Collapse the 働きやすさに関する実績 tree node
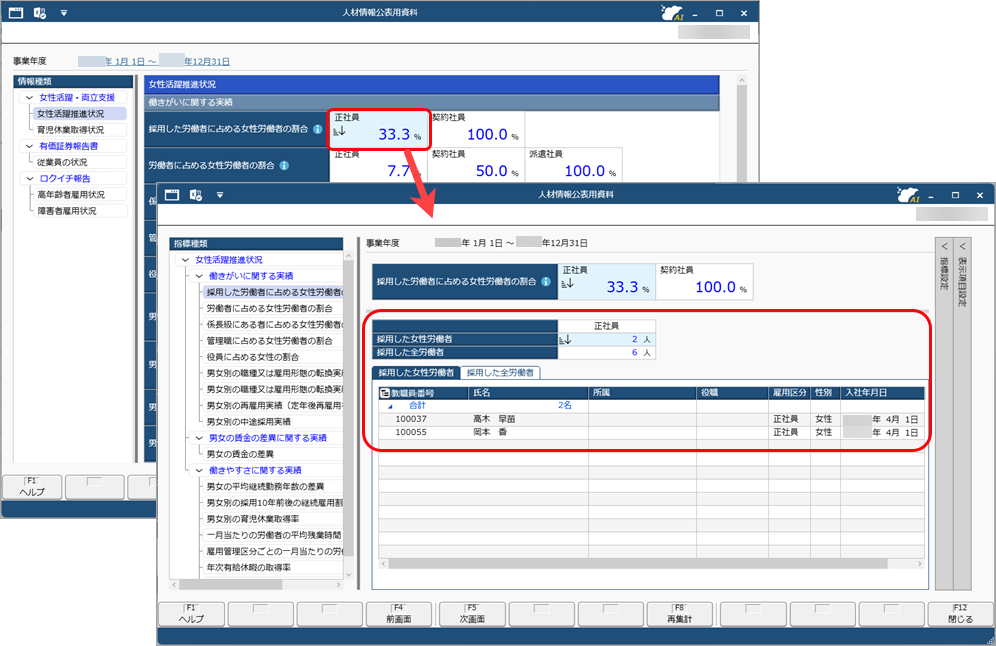 199,471
